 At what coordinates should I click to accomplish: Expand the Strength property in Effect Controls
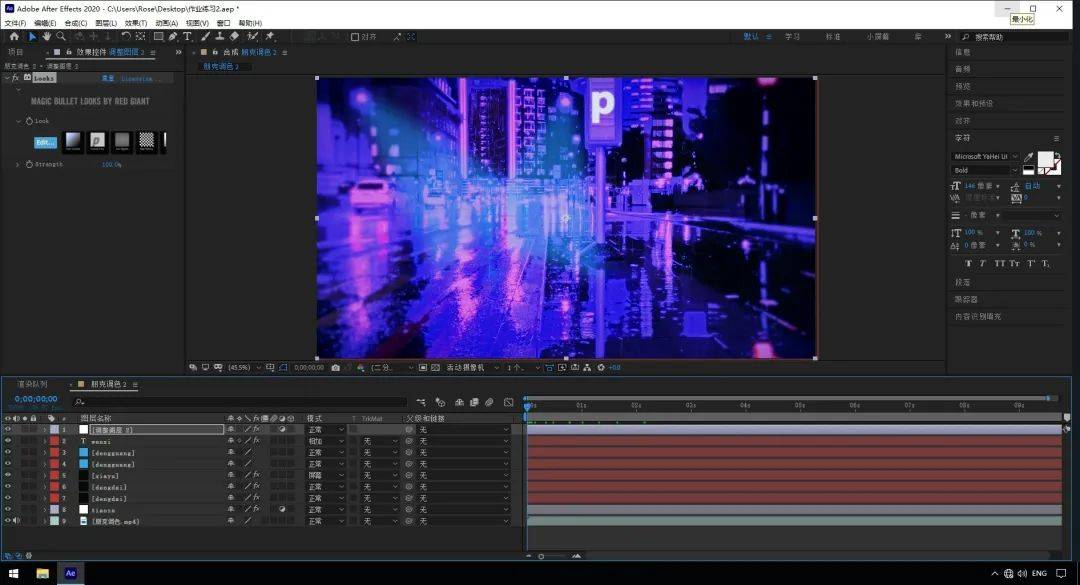click(x=17, y=164)
